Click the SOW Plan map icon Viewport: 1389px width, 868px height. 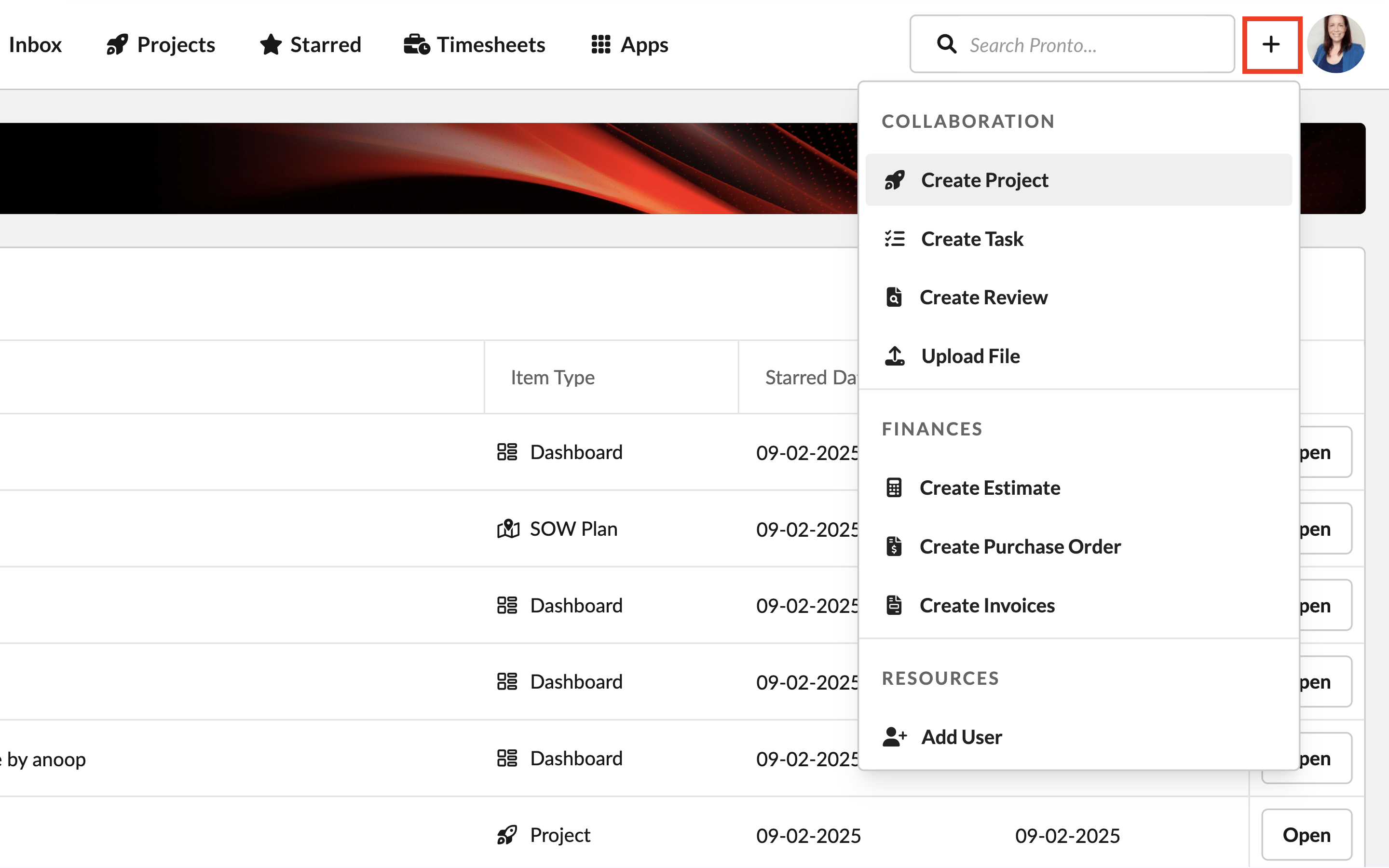pyautogui.click(x=507, y=528)
